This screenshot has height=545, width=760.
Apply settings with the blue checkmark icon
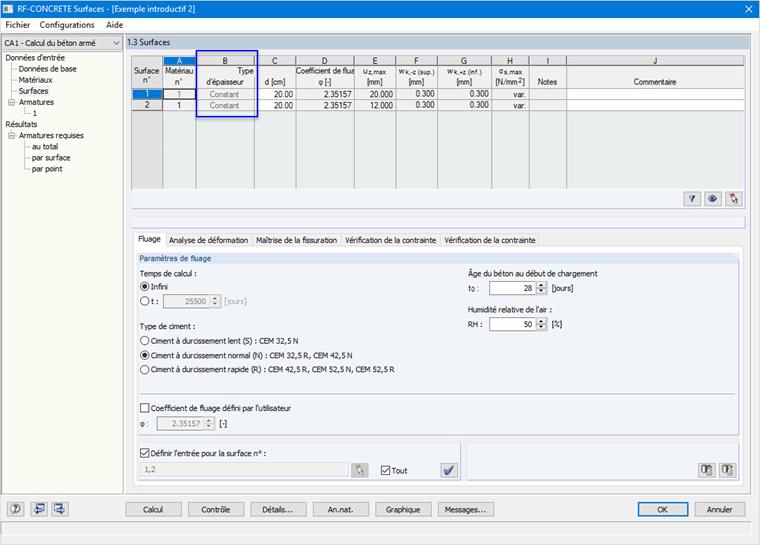coord(449,470)
